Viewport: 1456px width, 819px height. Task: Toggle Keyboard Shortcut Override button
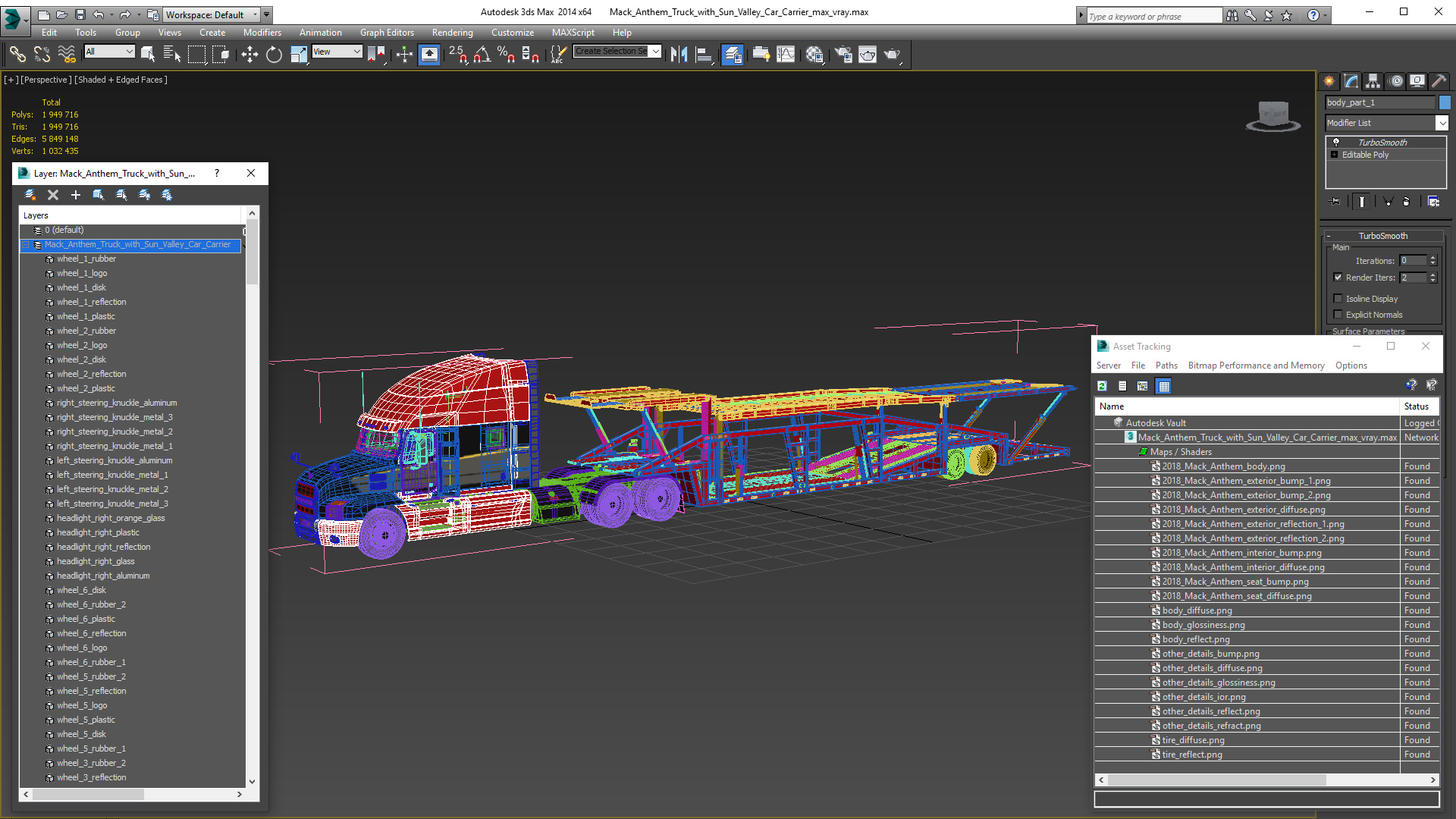(429, 54)
